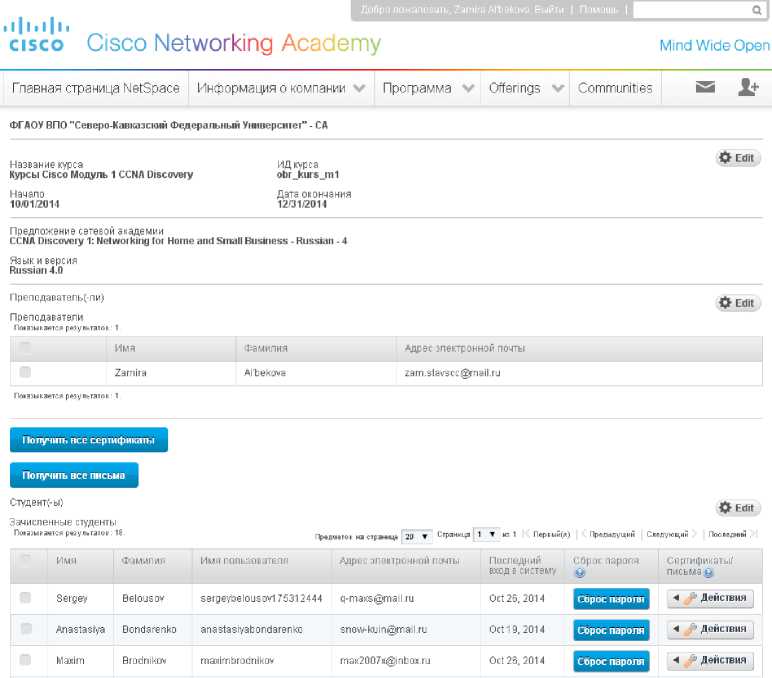Click Выйти logout link

(x=548, y=9)
